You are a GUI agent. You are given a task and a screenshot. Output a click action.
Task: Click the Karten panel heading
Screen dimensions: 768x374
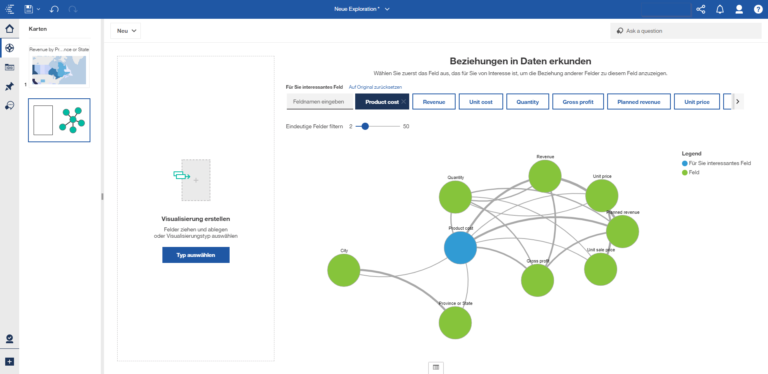pos(38,29)
